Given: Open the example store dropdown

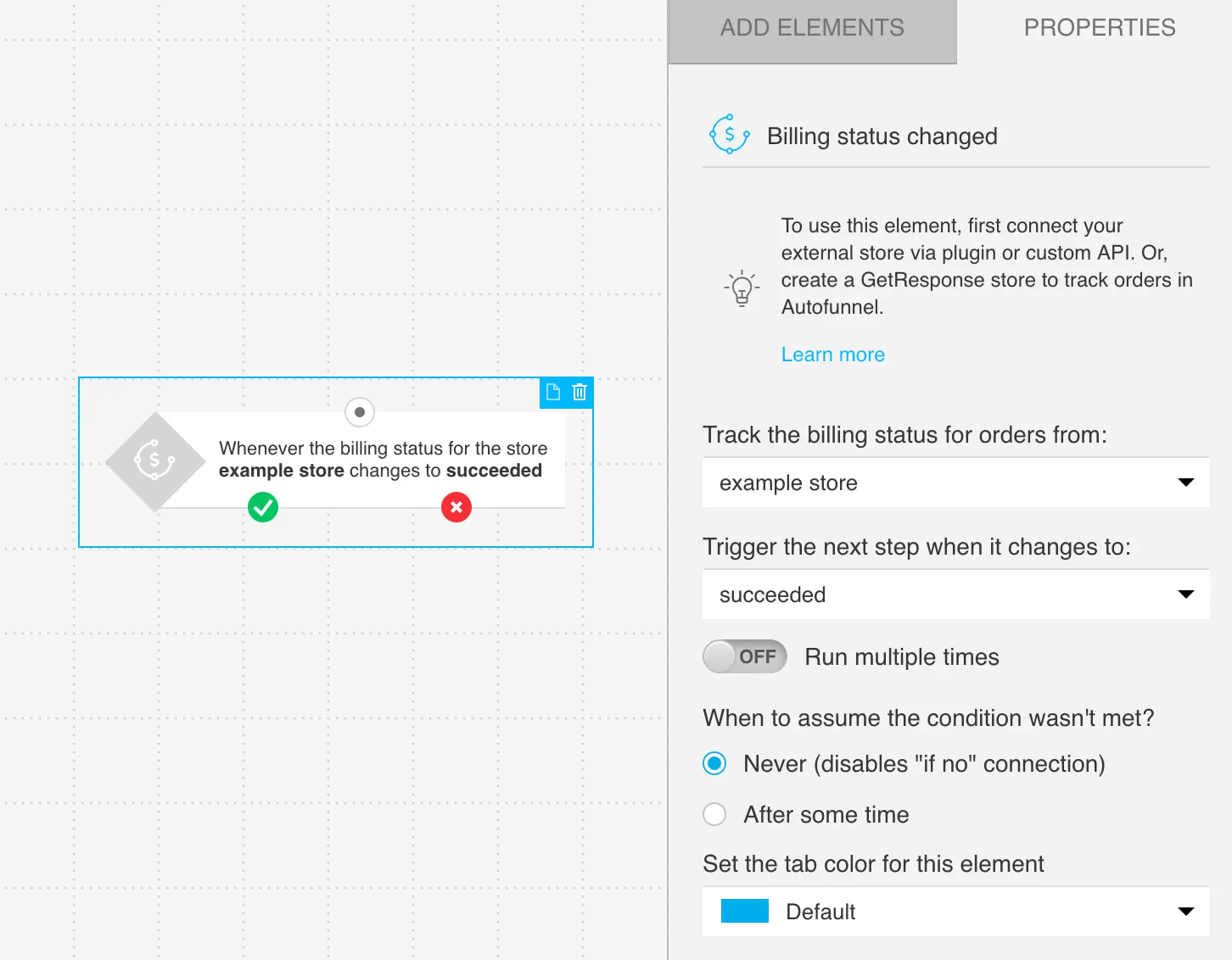Looking at the screenshot, I should tap(955, 483).
